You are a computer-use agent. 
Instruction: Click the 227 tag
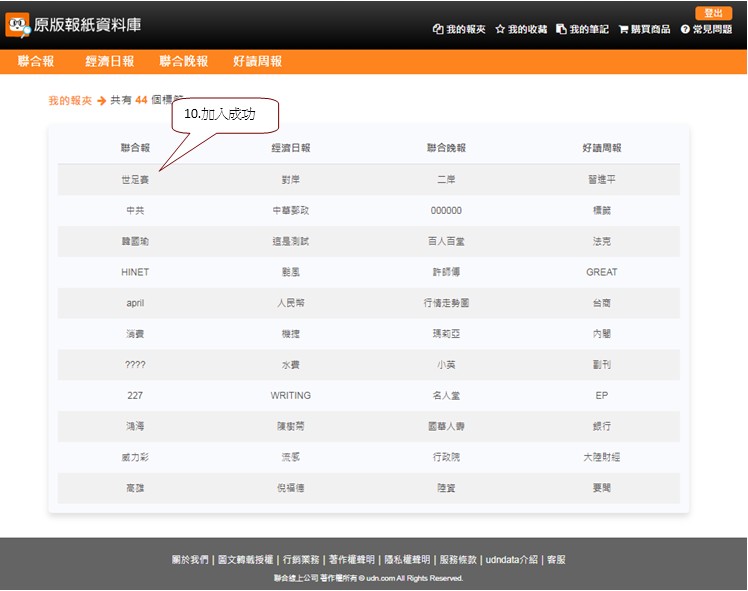(x=135, y=395)
